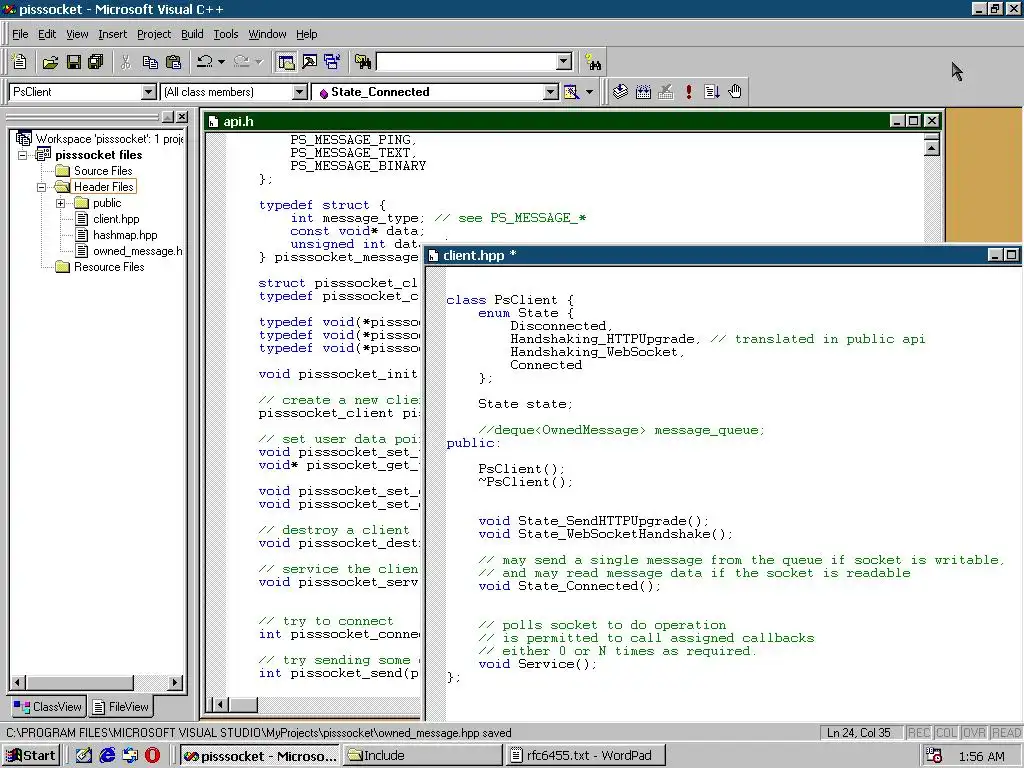Click the api.h vertical scroll up arrow
This screenshot has width=1024, height=768.
[x=932, y=148]
